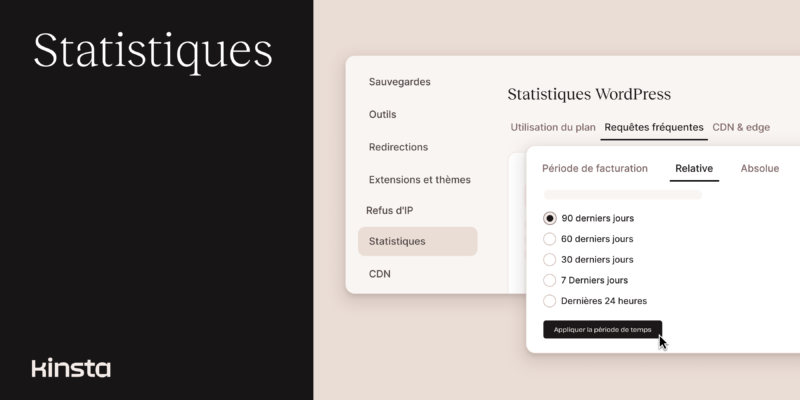This screenshot has height=400, width=800.
Task: Select the 90 derniers jours radio option
Action: (x=549, y=218)
